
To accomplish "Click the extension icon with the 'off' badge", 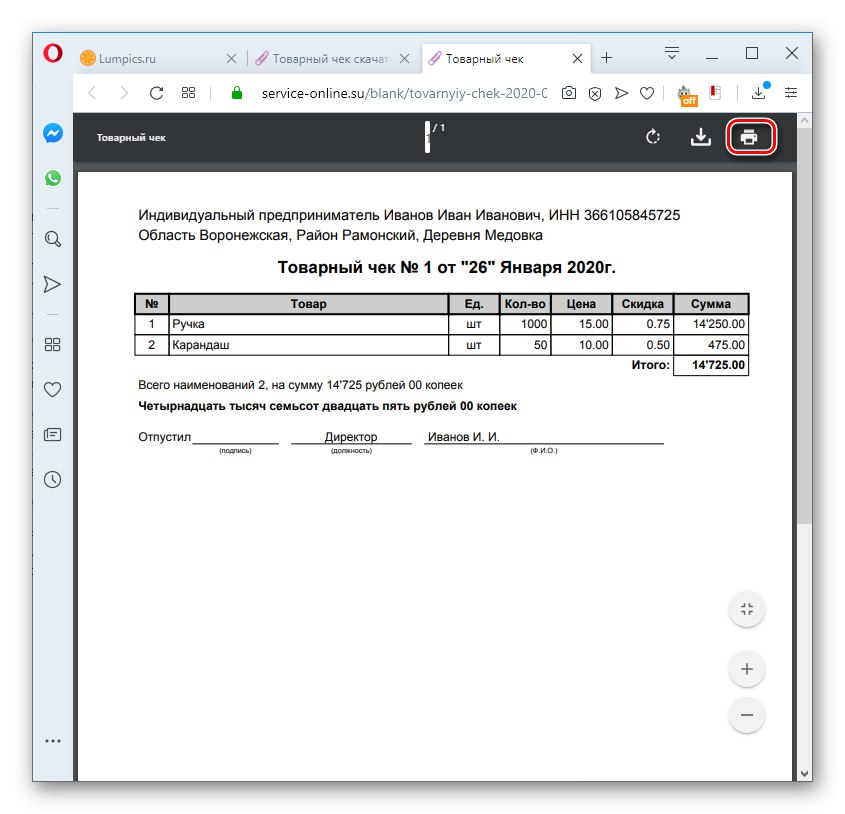I will click(687, 95).
